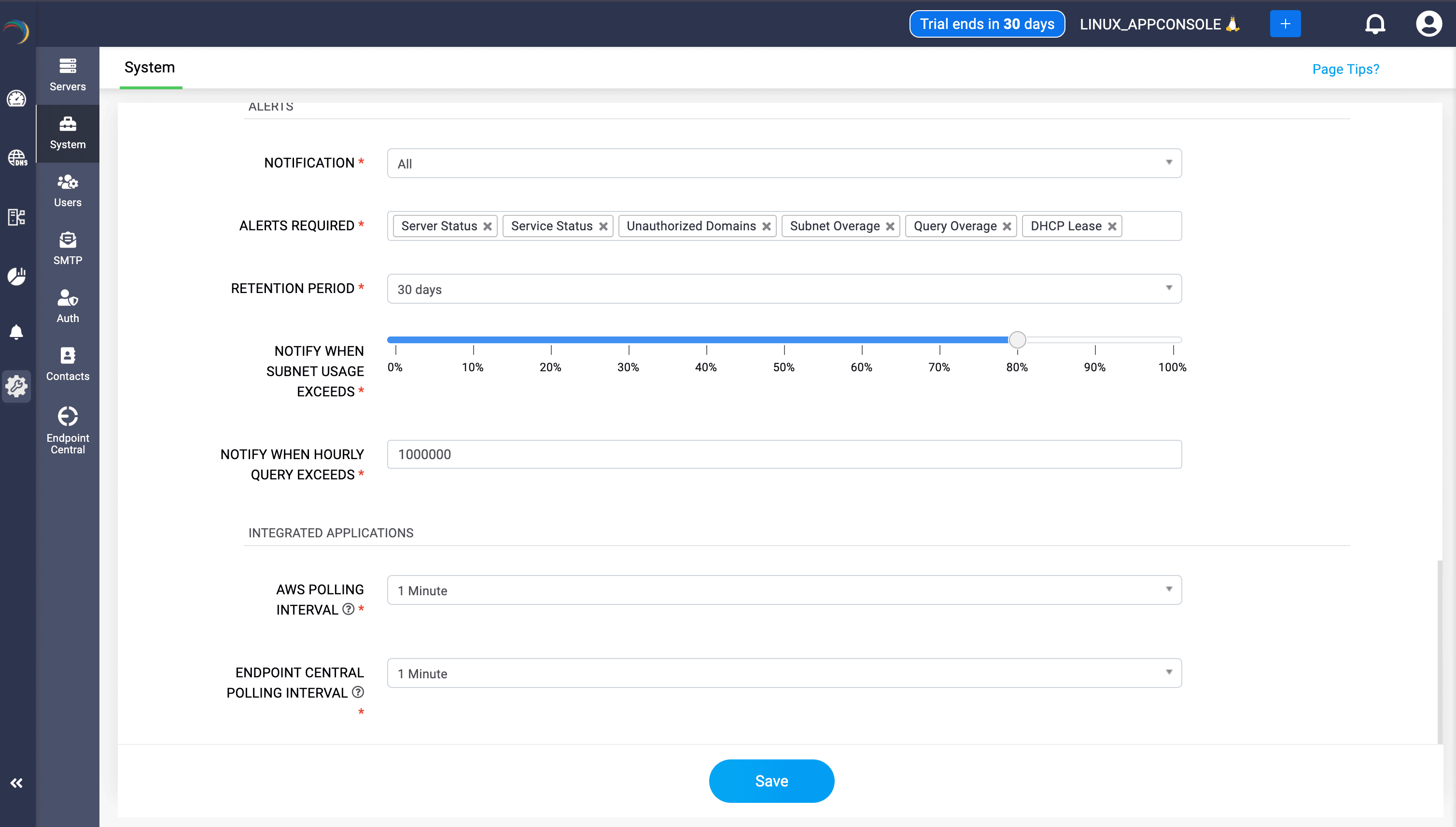The height and width of the screenshot is (827, 1456).
Task: Open the reports pie chart icon
Action: [16, 276]
